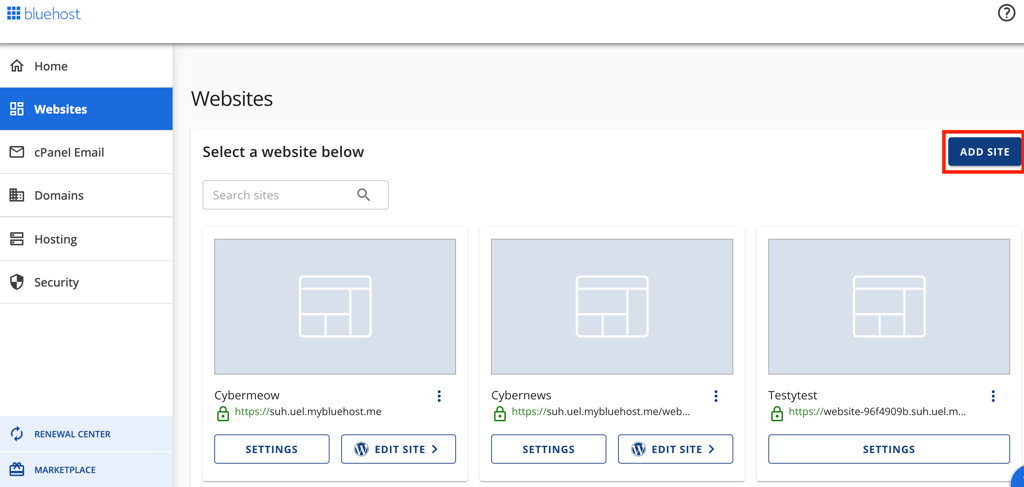Click Edit Site for Cybernews
This screenshot has width=1024, height=487.
tap(675, 449)
